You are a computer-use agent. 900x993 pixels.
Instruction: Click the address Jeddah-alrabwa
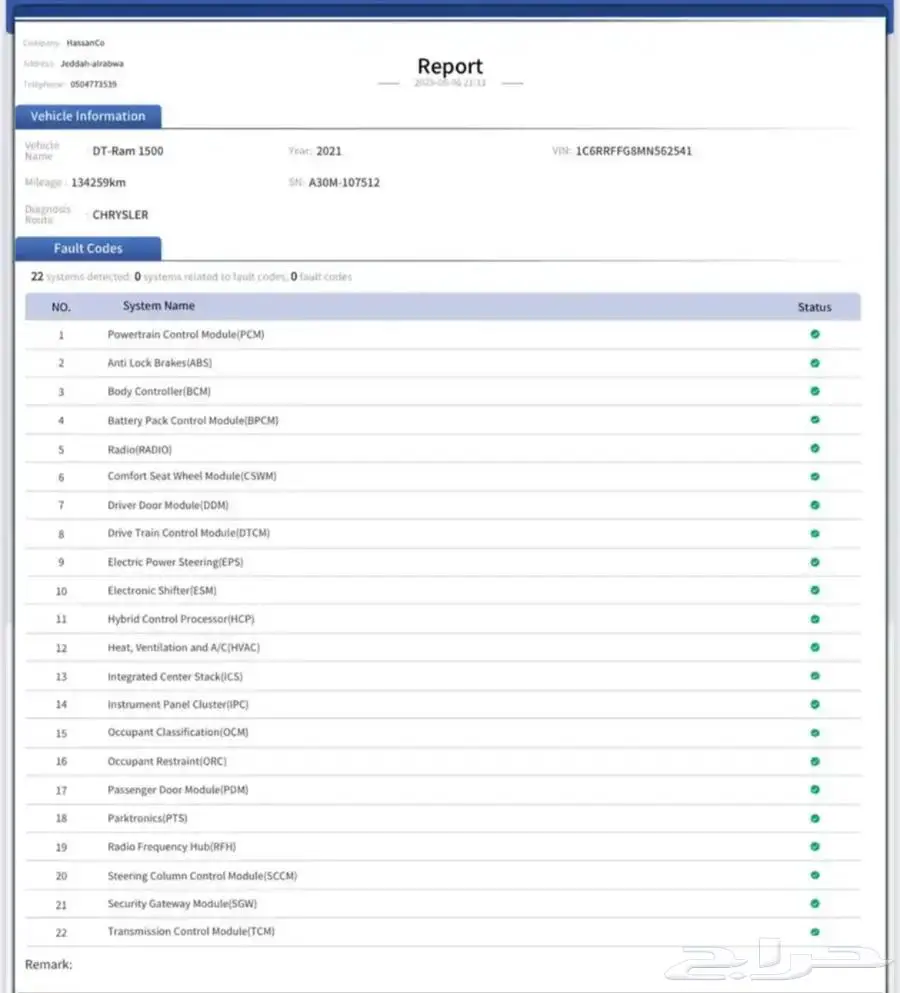tap(92, 63)
